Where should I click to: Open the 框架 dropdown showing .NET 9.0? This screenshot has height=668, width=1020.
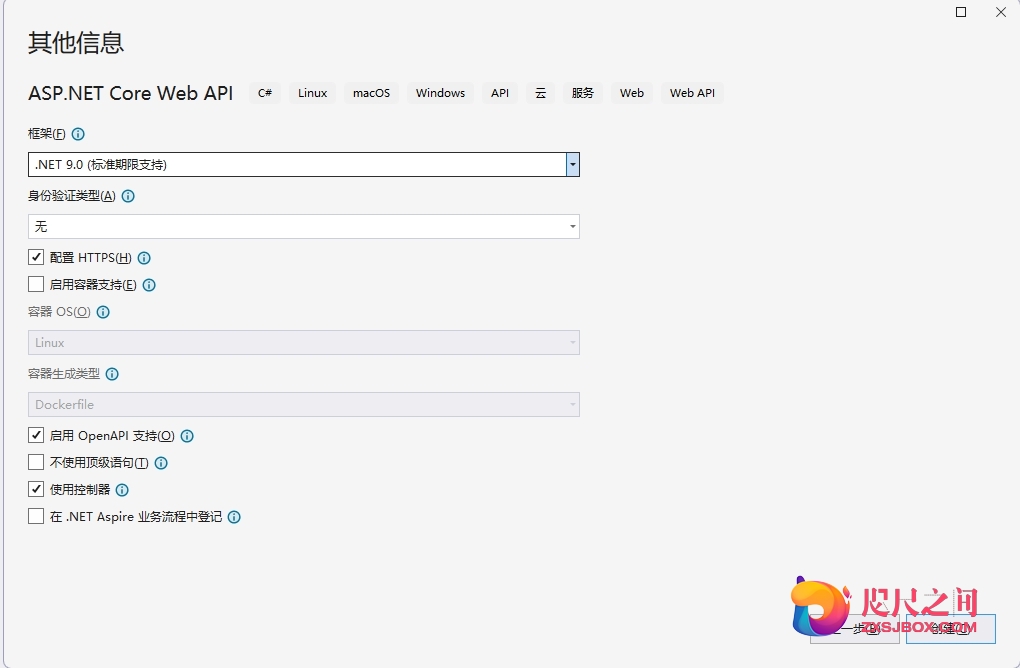coord(304,165)
